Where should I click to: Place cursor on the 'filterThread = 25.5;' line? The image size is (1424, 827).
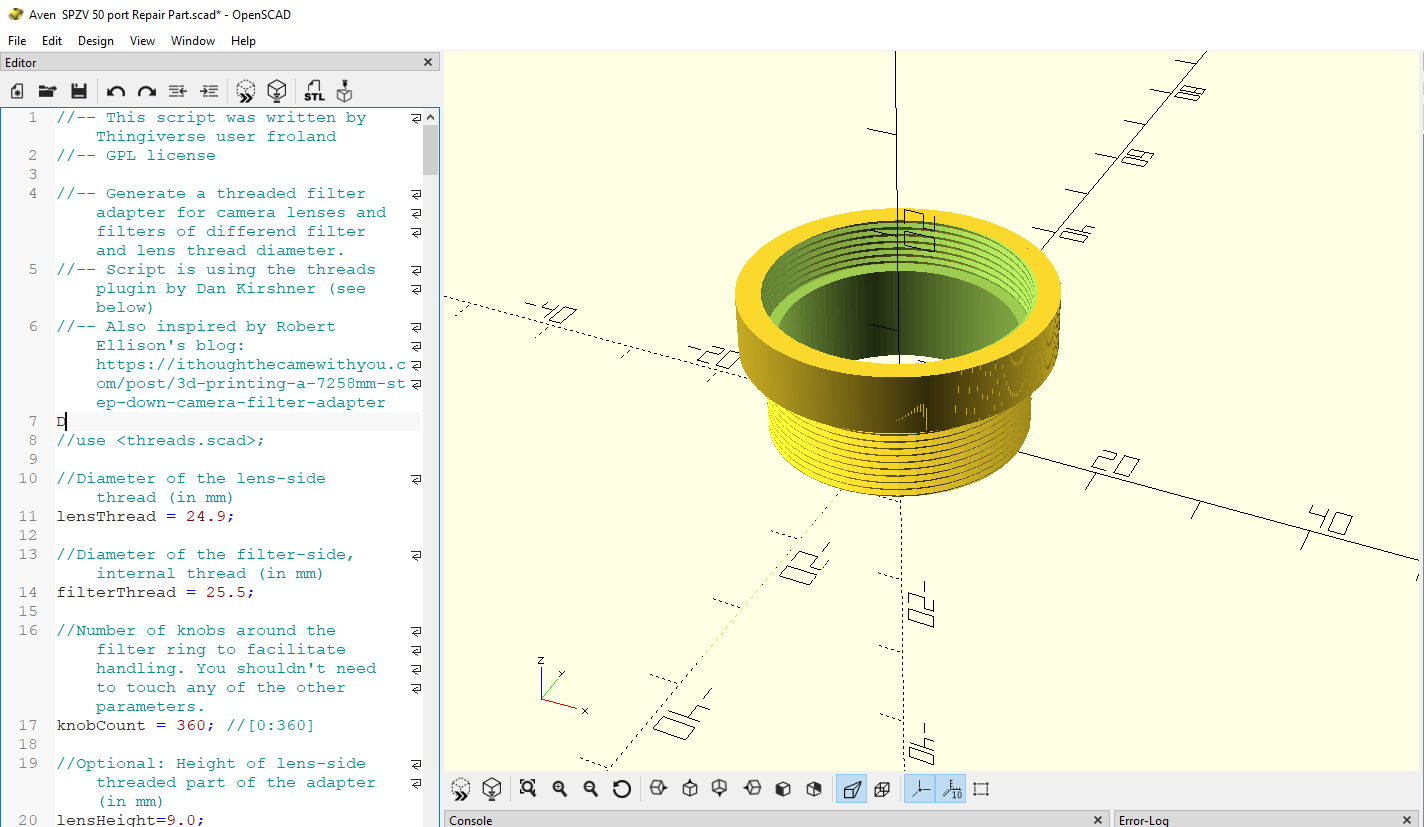click(x=156, y=593)
